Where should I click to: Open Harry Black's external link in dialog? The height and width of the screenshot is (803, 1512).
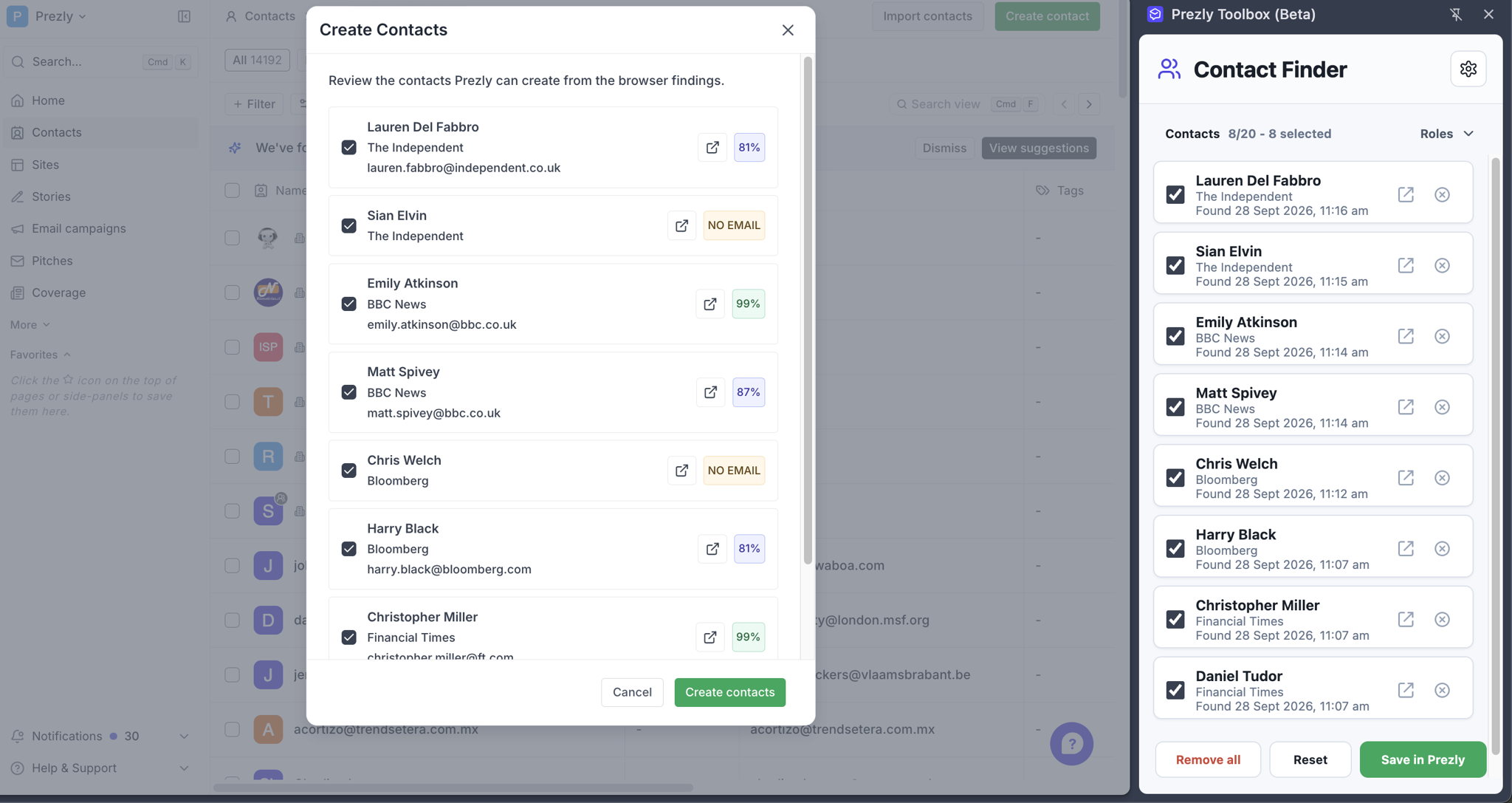point(712,549)
